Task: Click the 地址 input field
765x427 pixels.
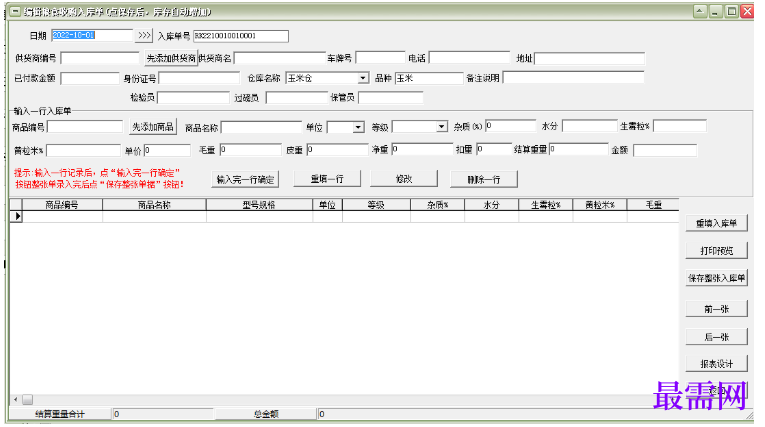Action: point(589,59)
